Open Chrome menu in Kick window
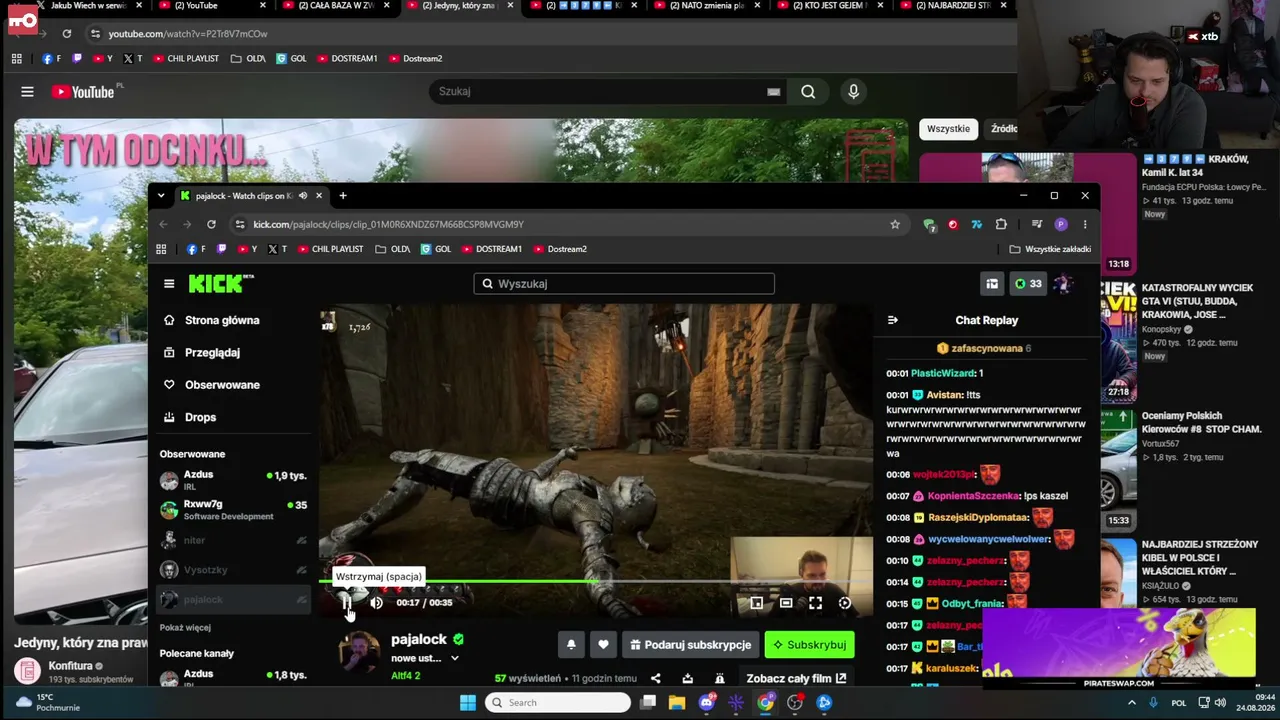This screenshot has width=1280, height=720. (x=1084, y=225)
